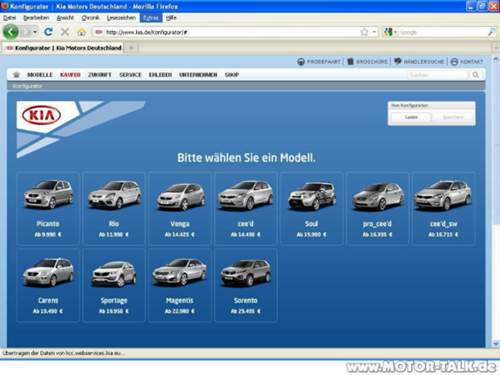Select the Sorento model card
This screenshot has height=375, width=500.
pos(246,285)
